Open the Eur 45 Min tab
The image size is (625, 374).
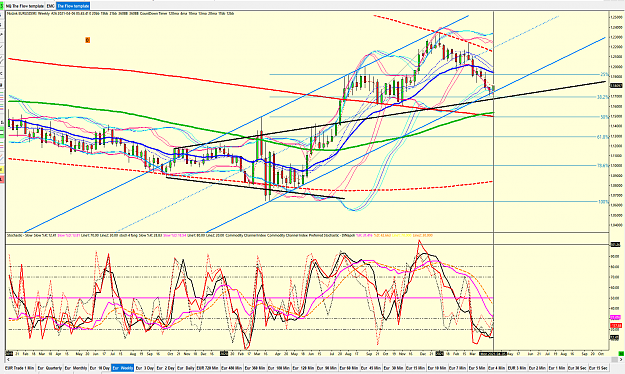(371, 368)
